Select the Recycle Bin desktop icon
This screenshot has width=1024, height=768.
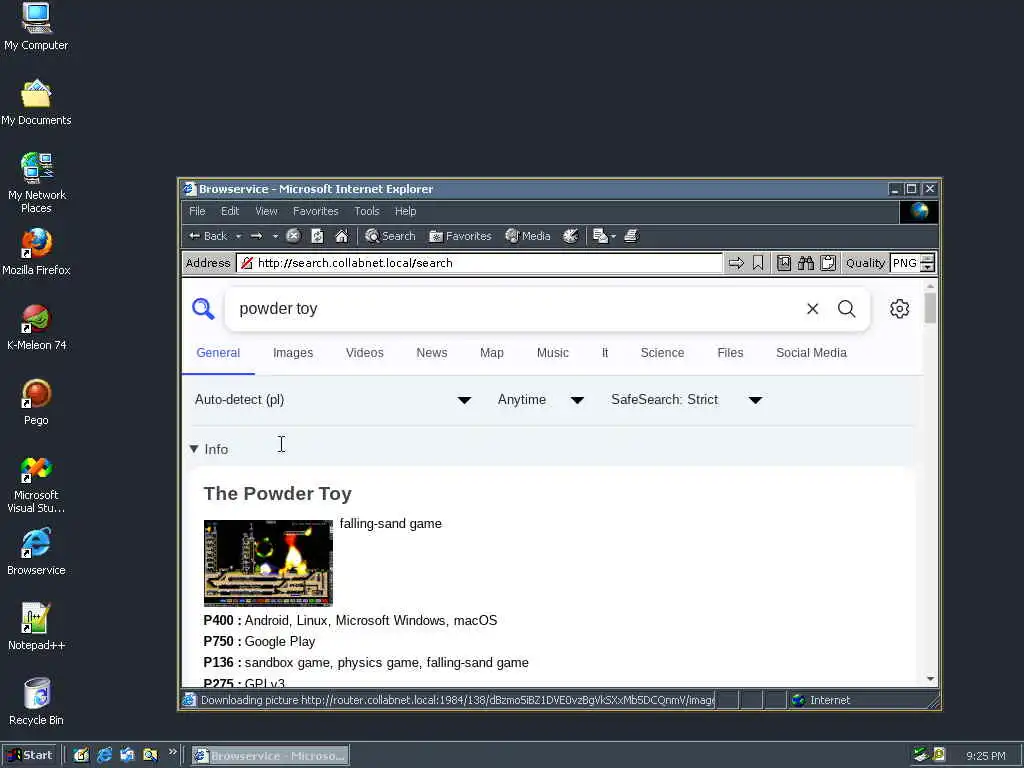pos(37,701)
